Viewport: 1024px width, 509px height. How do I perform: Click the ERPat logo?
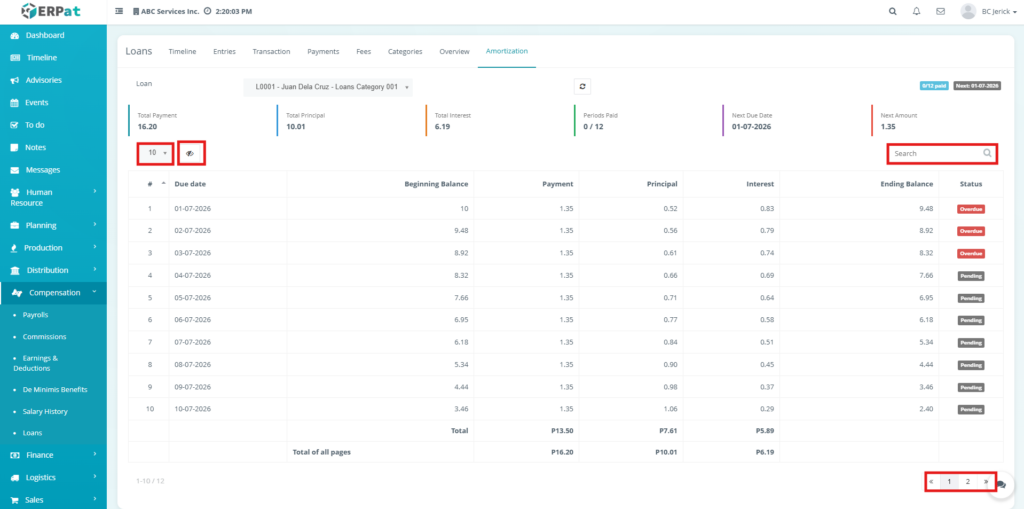52,11
